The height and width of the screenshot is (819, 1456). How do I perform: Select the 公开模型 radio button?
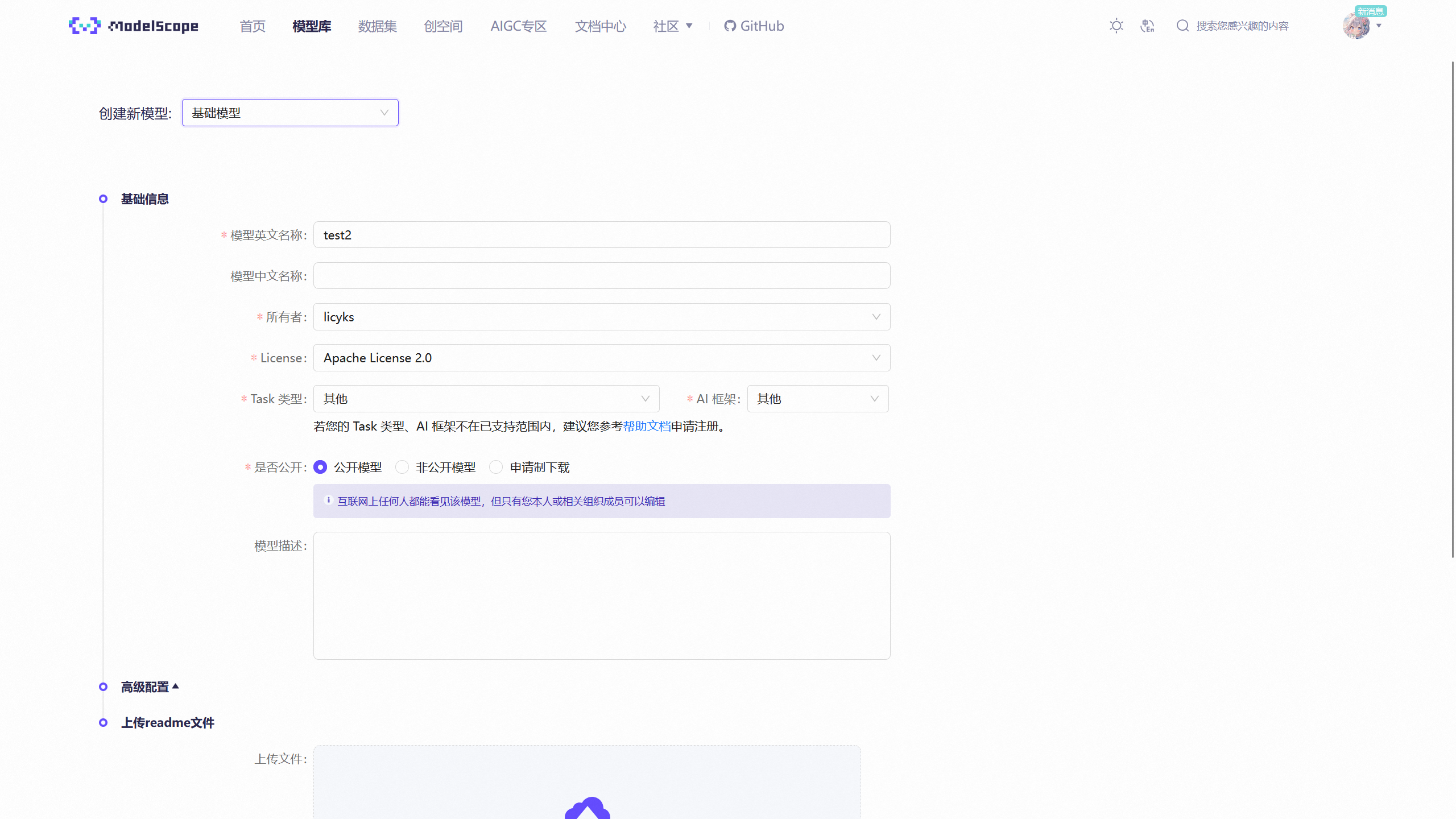[320, 467]
